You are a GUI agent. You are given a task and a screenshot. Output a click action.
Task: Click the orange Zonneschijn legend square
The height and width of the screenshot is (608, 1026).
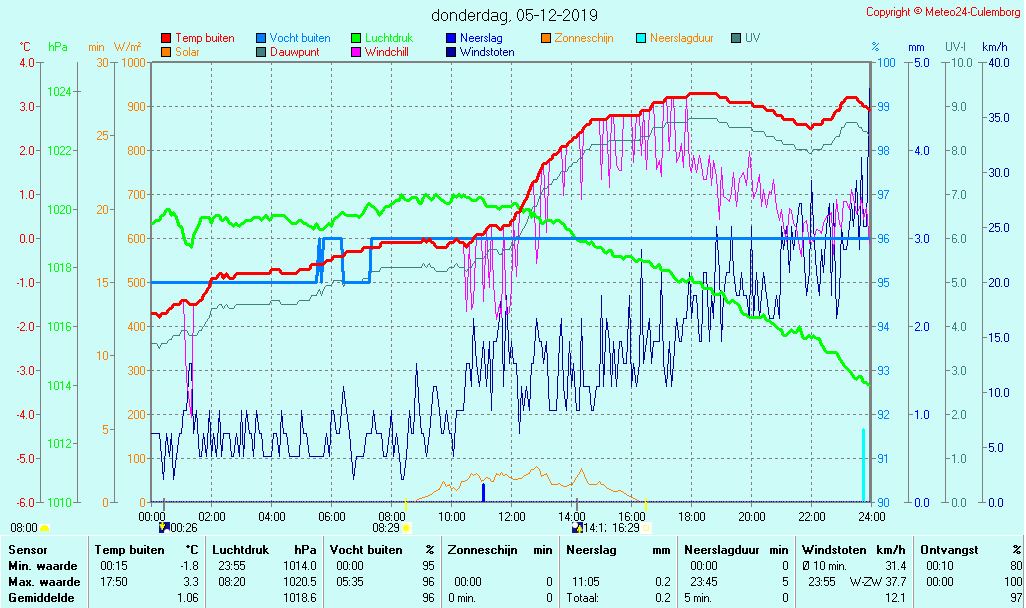click(546, 38)
